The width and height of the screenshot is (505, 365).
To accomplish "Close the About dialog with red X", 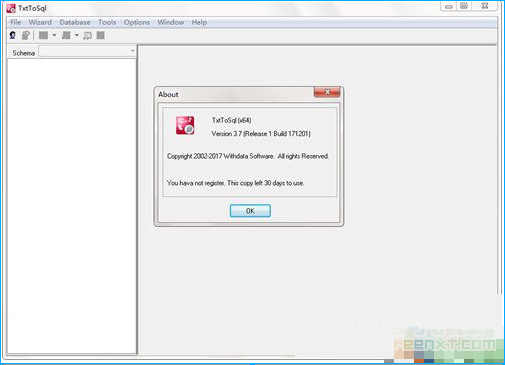I will tap(327, 92).
